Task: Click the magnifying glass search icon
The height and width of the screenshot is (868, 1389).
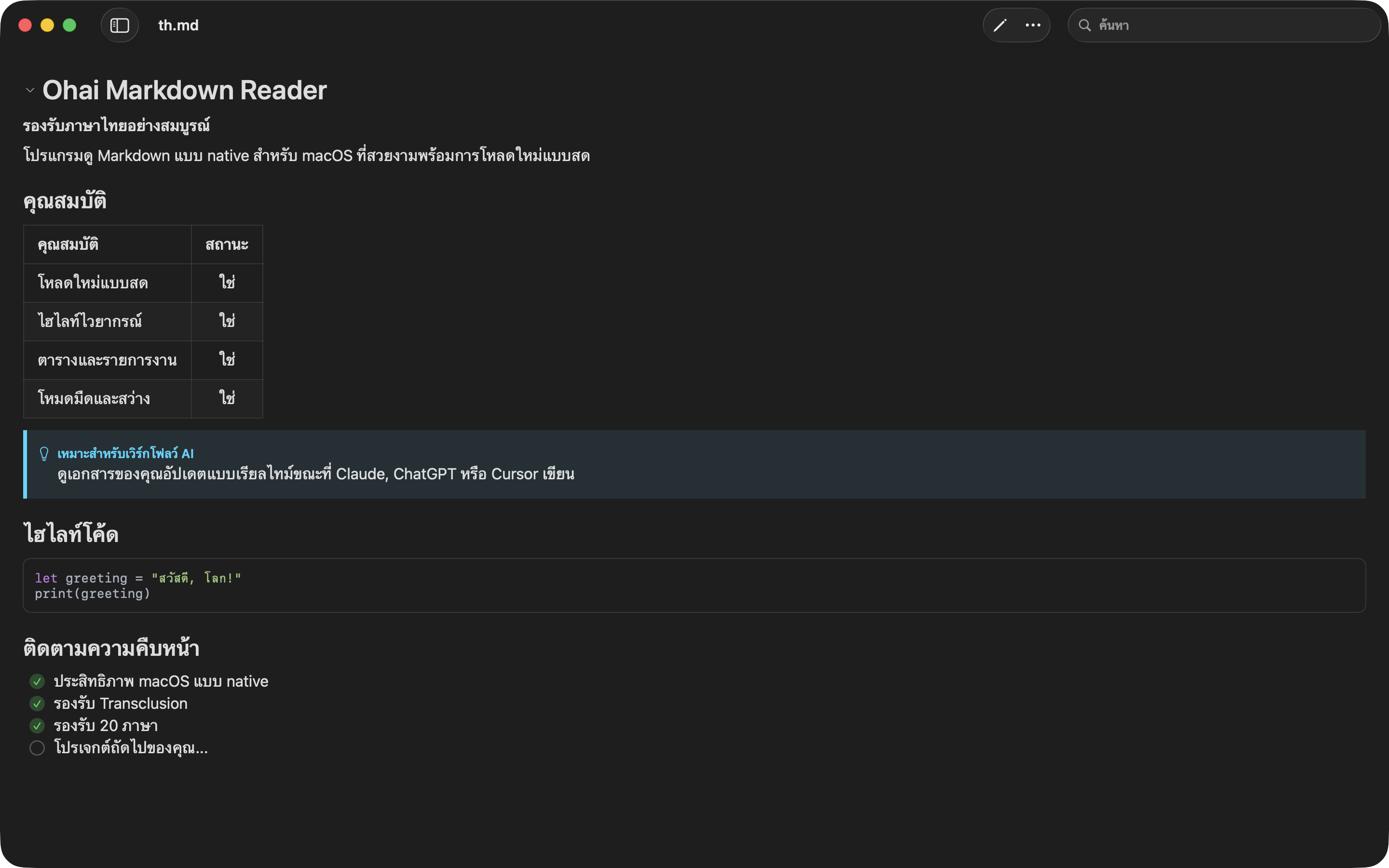Action: point(1084,25)
